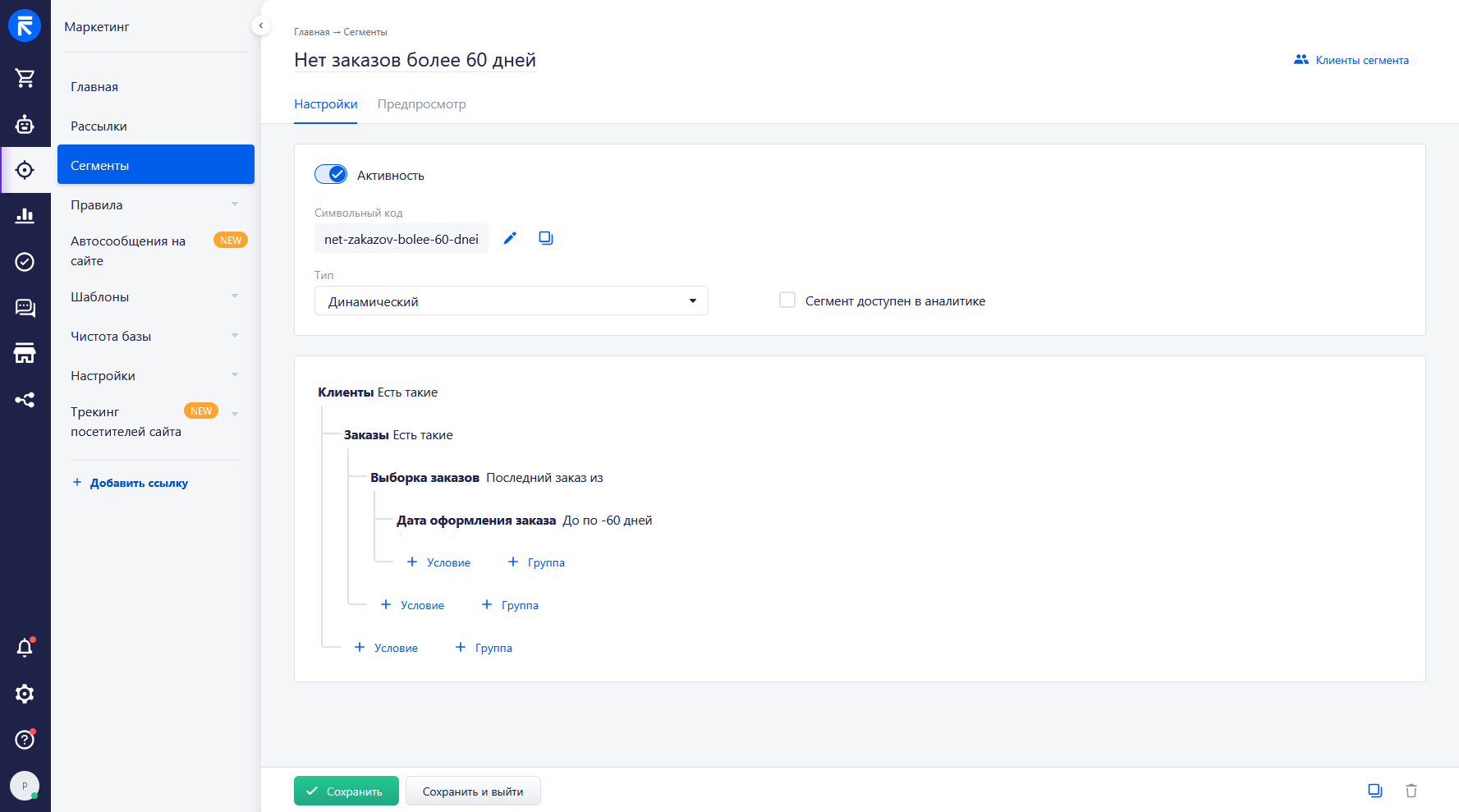This screenshot has height=812, width=1459.
Task: Open the settings gear icon in sidebar
Action: [25, 694]
